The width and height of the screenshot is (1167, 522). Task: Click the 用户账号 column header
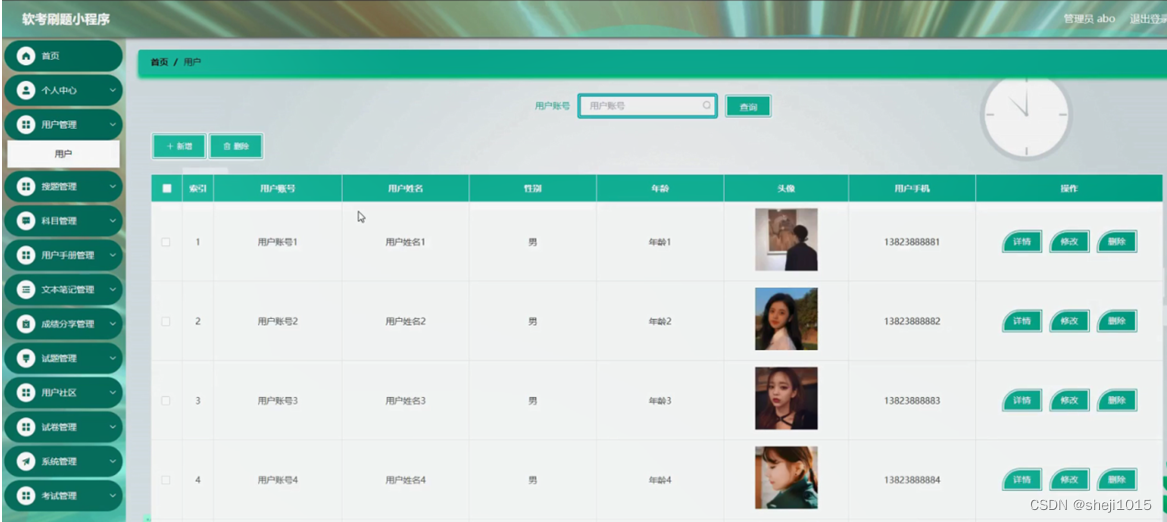[x=278, y=188]
